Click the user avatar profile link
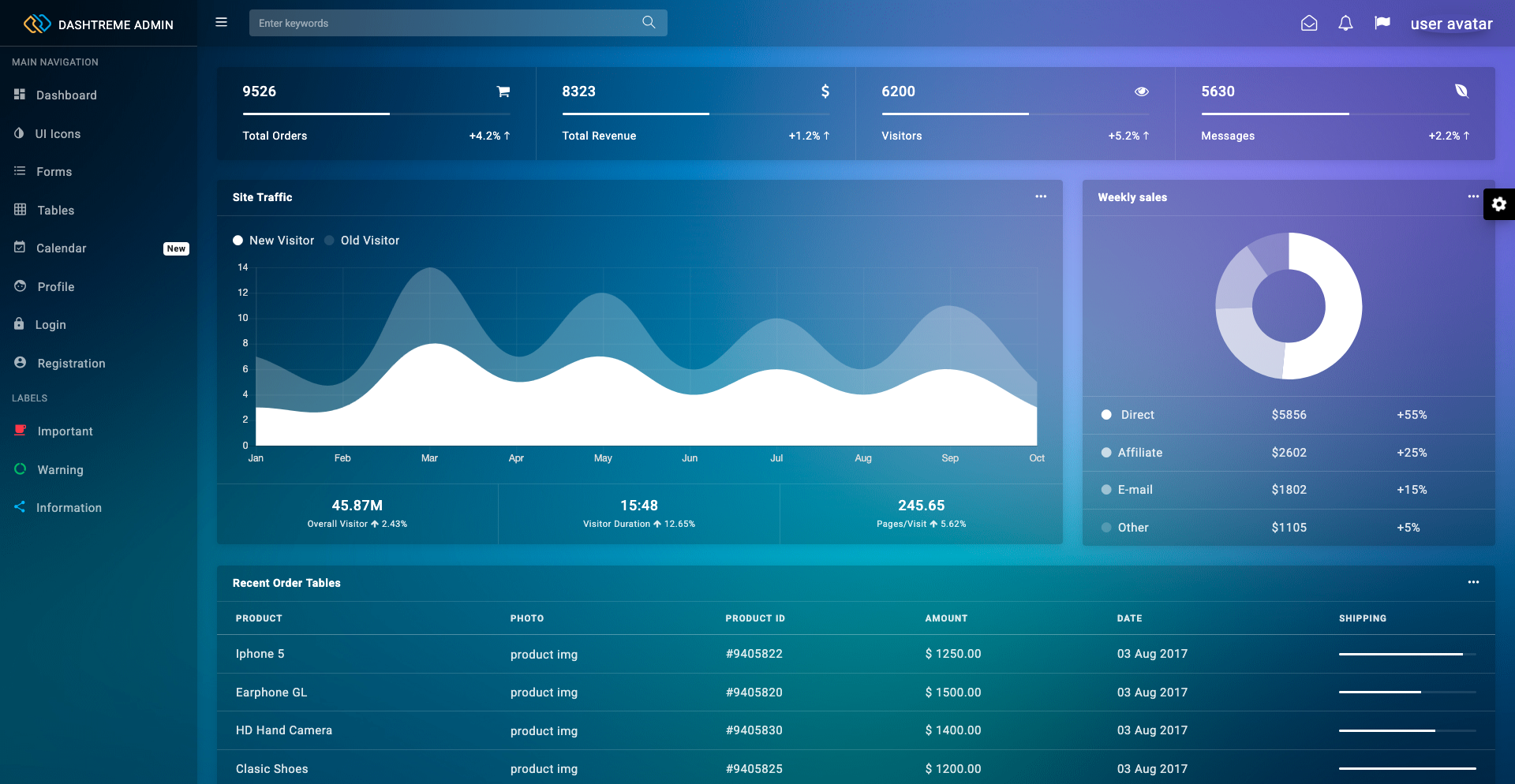Viewport: 1515px width, 784px height. [x=1451, y=24]
